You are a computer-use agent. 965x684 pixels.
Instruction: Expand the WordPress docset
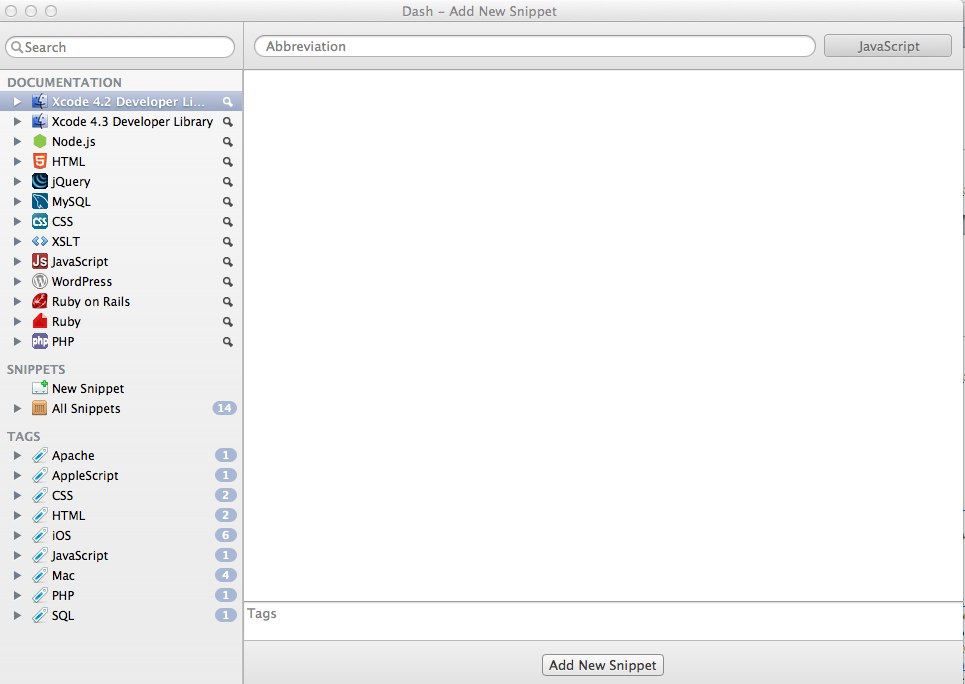(x=17, y=281)
